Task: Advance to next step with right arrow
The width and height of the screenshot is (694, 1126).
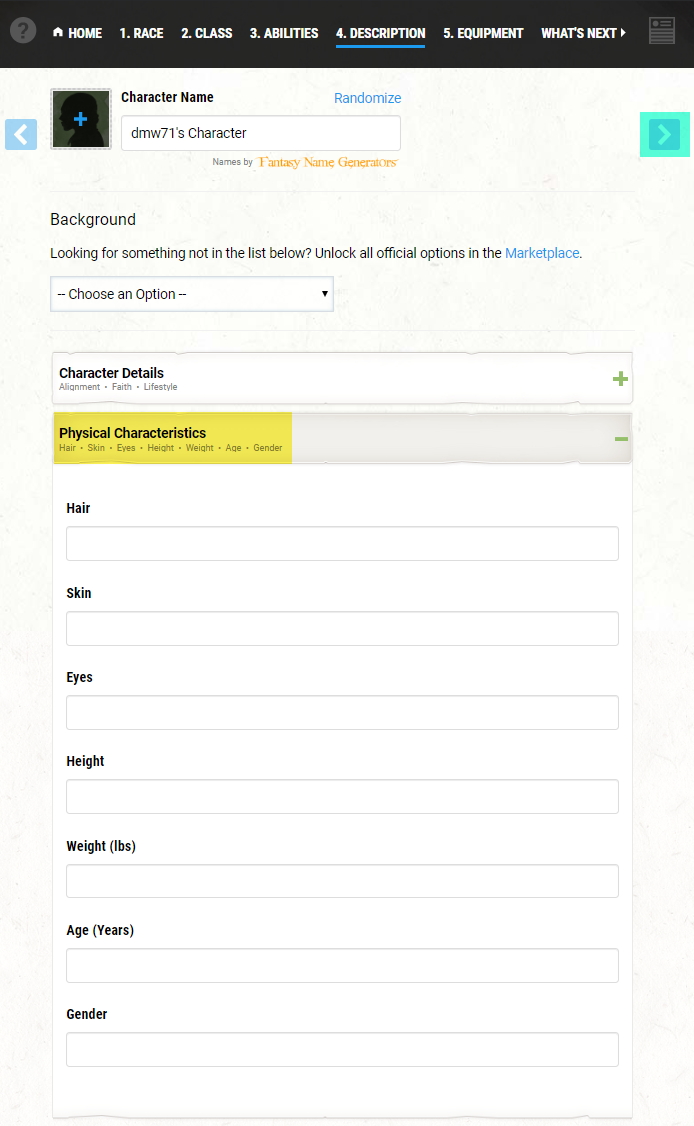Action: point(665,134)
